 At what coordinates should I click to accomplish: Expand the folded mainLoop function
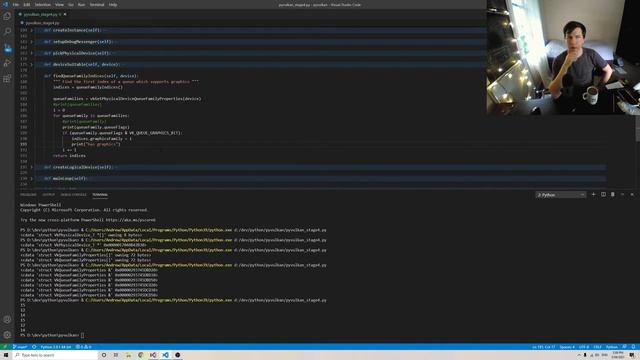point(31,179)
